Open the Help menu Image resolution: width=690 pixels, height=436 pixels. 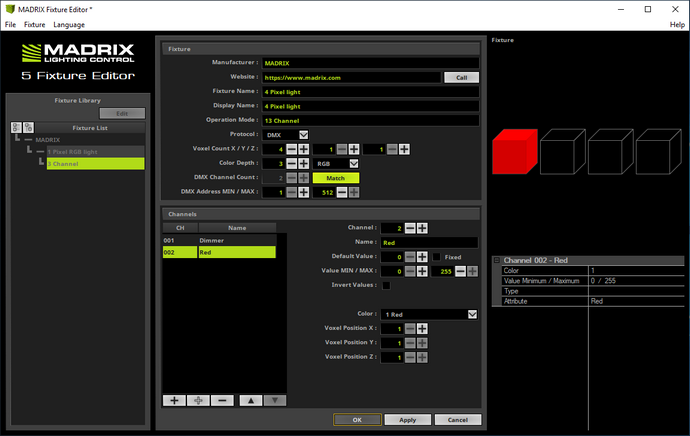(677, 25)
